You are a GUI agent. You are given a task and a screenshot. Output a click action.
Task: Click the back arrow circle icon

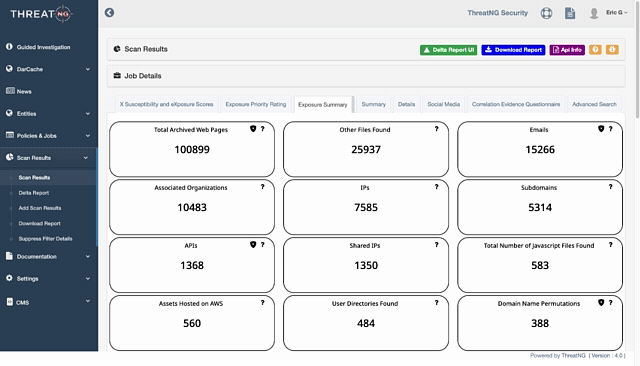pos(109,13)
